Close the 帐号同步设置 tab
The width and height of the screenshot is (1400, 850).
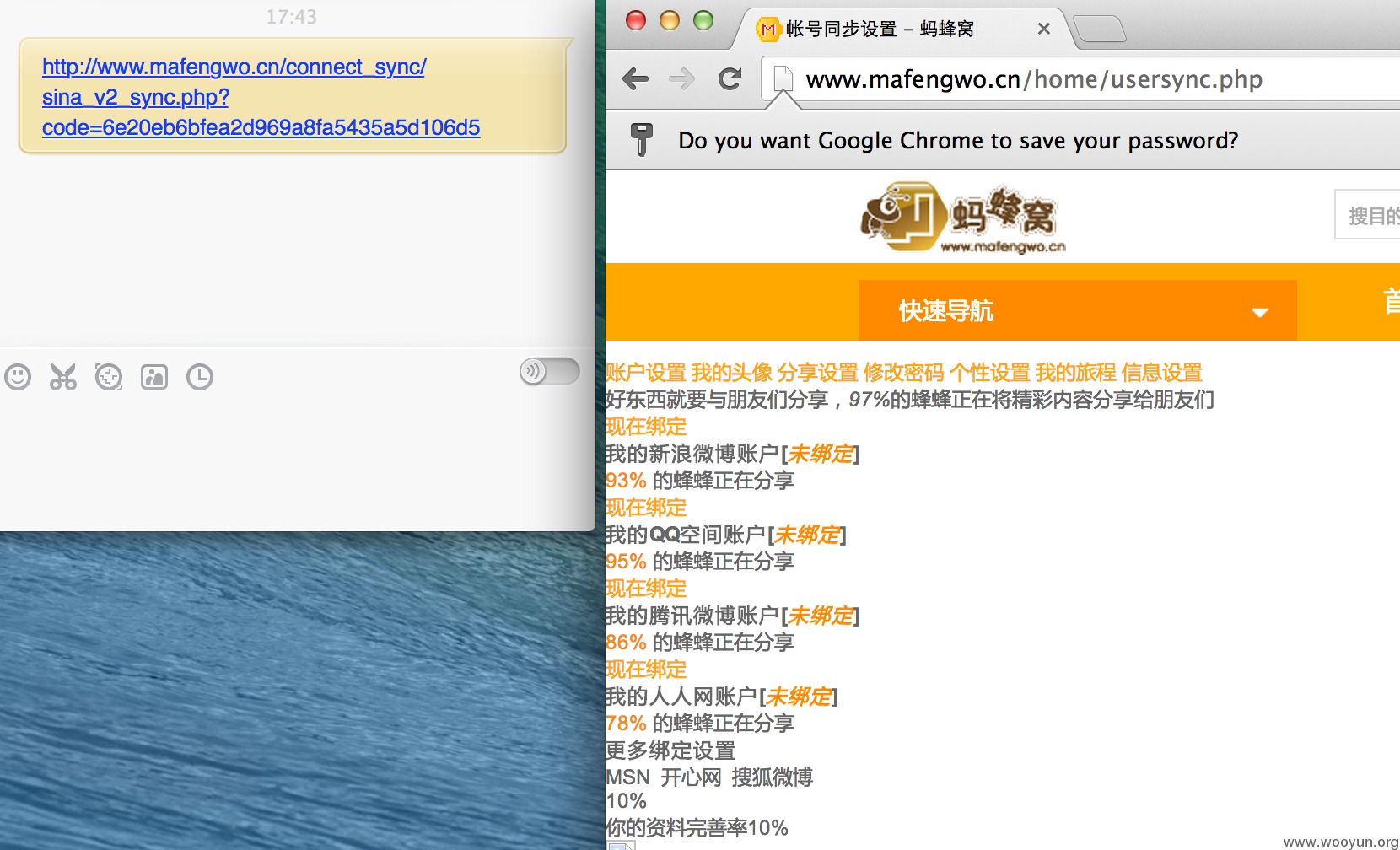point(1043,29)
